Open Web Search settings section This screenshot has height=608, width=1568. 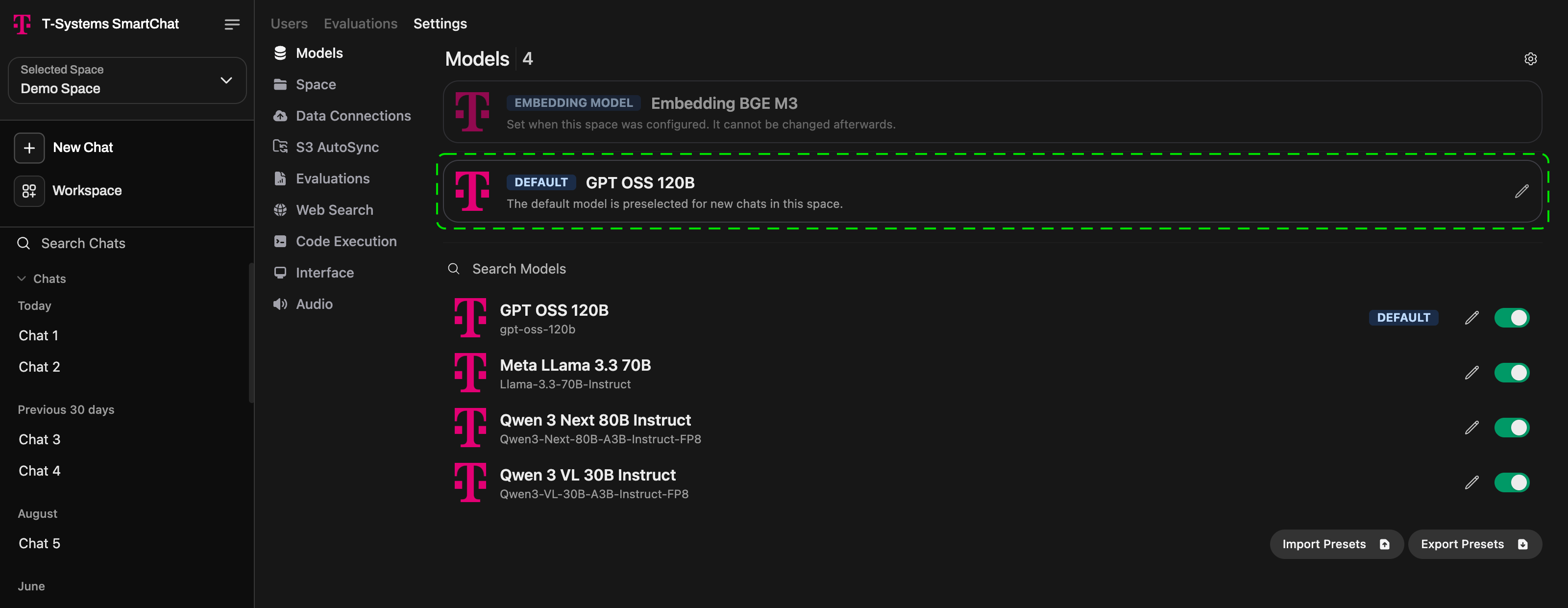[x=323, y=210]
